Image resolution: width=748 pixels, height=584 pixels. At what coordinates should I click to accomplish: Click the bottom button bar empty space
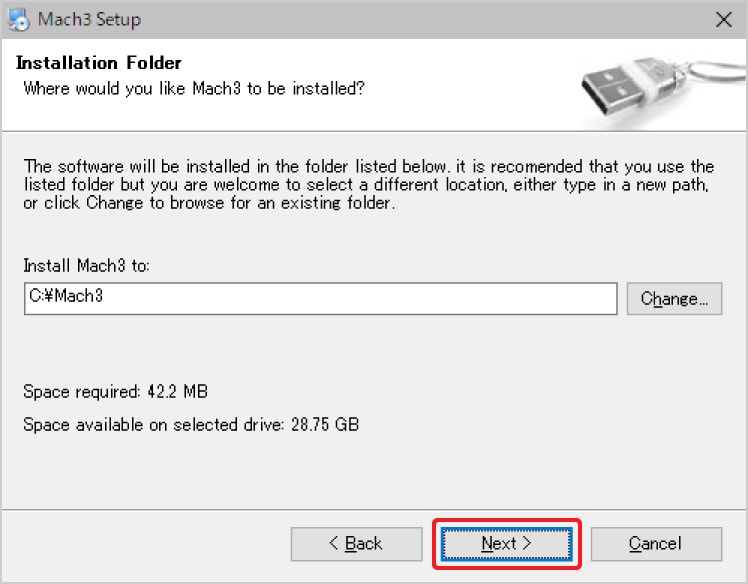click(x=150, y=544)
